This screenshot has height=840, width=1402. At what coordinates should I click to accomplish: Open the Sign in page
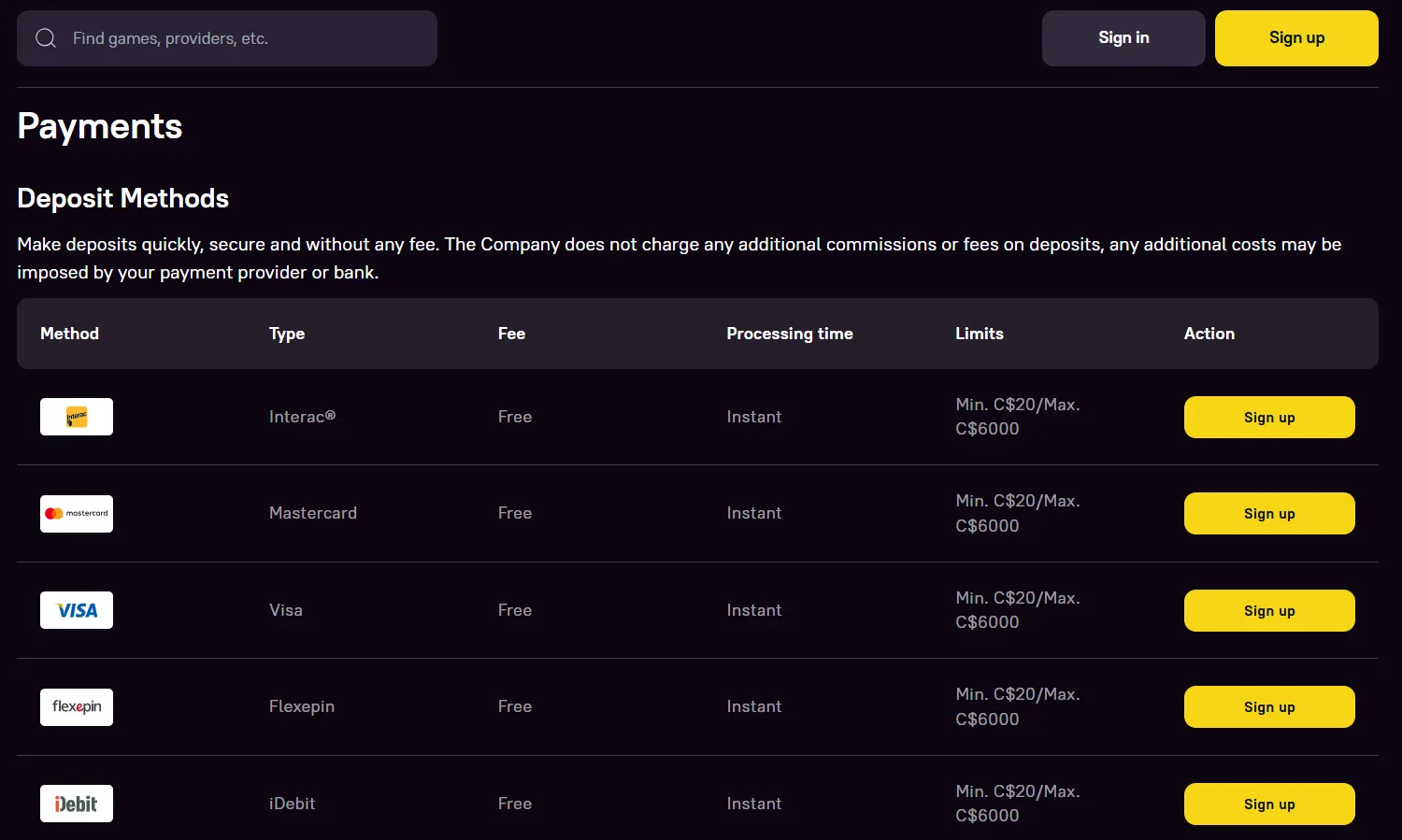[x=1123, y=38]
